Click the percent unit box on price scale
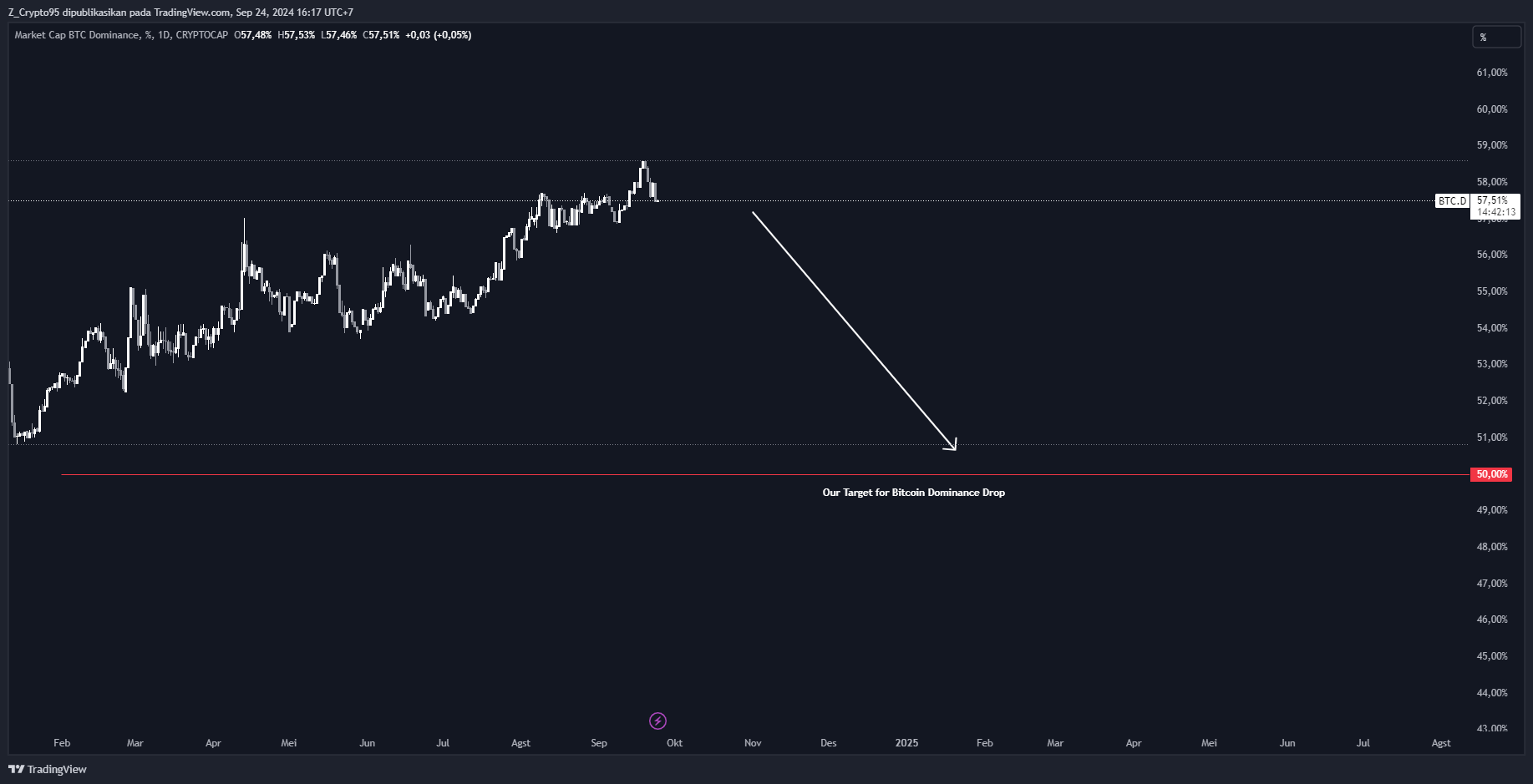 pos(1496,37)
